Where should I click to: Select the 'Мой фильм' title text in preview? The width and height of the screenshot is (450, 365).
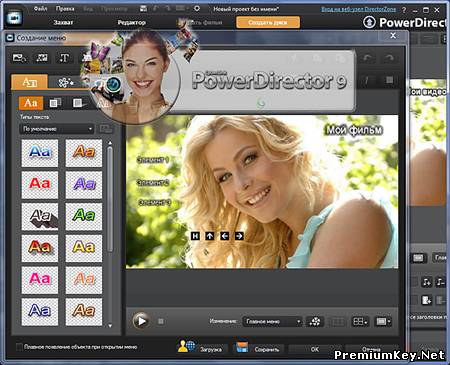coord(354,130)
